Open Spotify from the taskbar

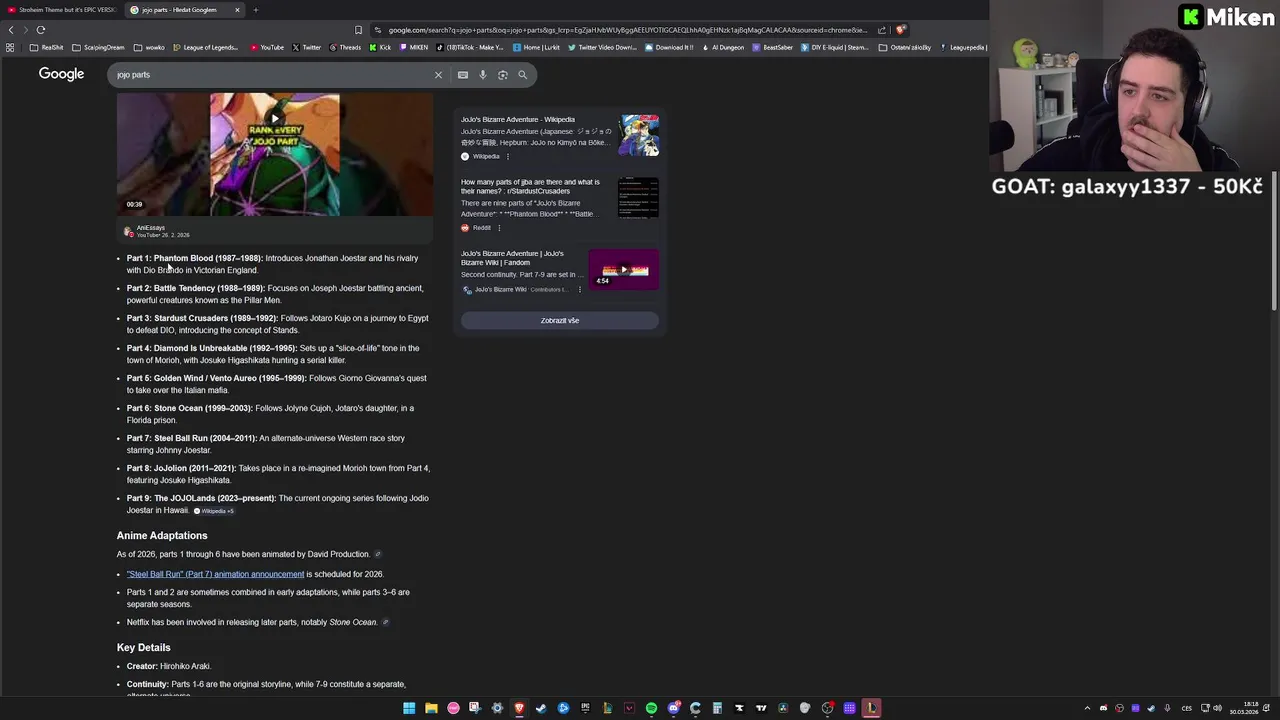click(651, 708)
